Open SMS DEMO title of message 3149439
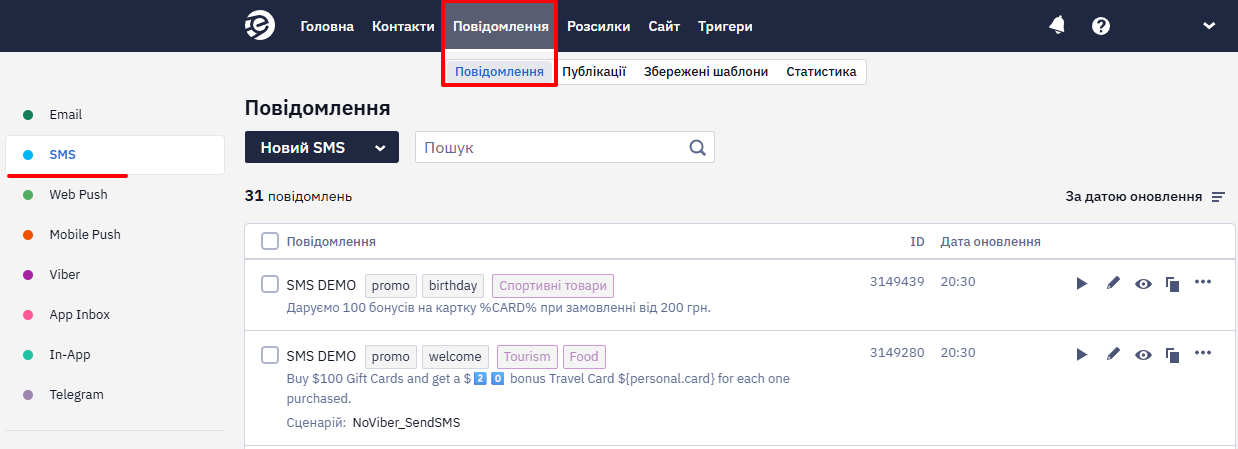The image size is (1238, 449). point(321,285)
